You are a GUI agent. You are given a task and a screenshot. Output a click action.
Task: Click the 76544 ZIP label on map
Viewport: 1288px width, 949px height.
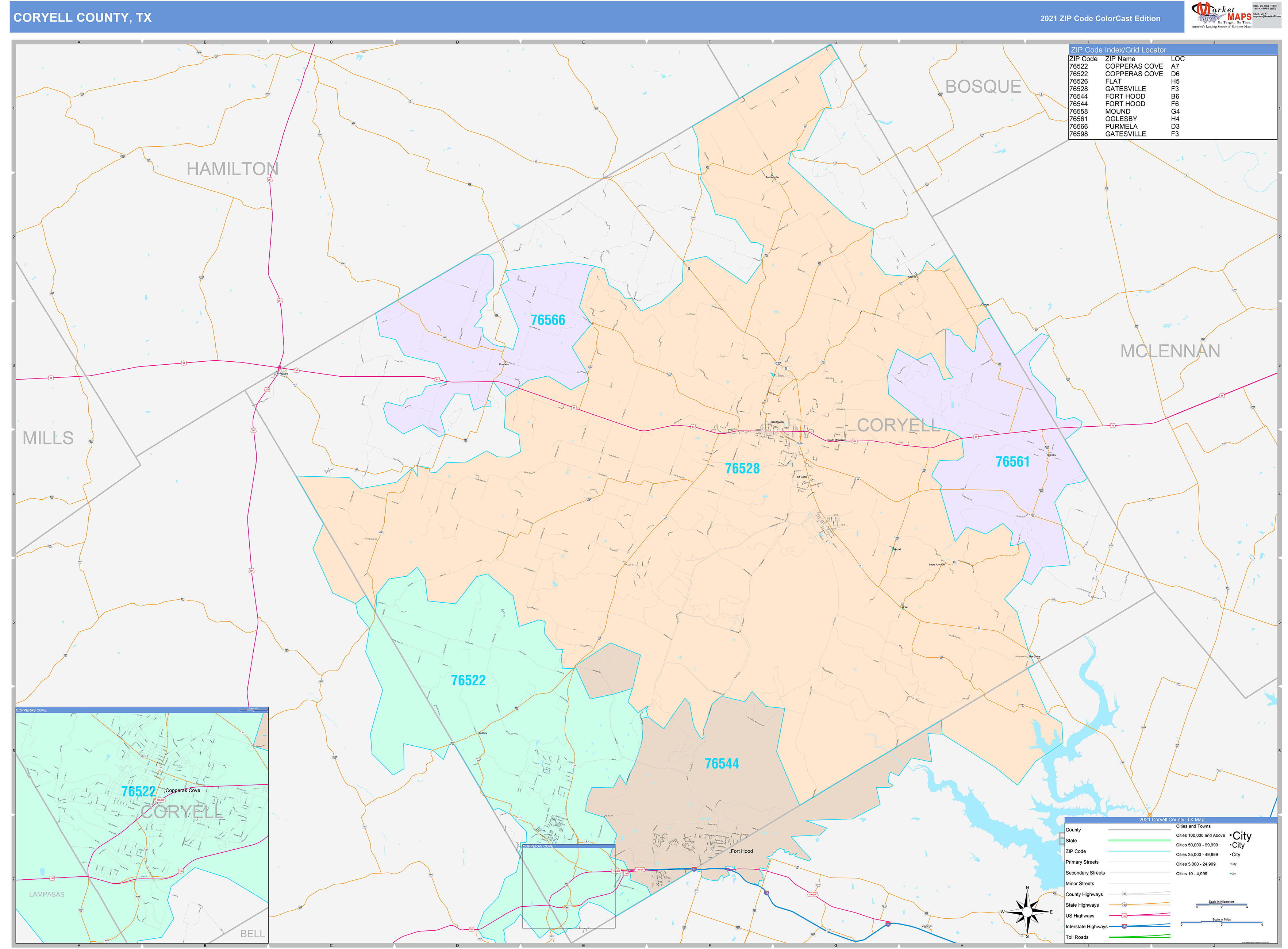click(722, 764)
